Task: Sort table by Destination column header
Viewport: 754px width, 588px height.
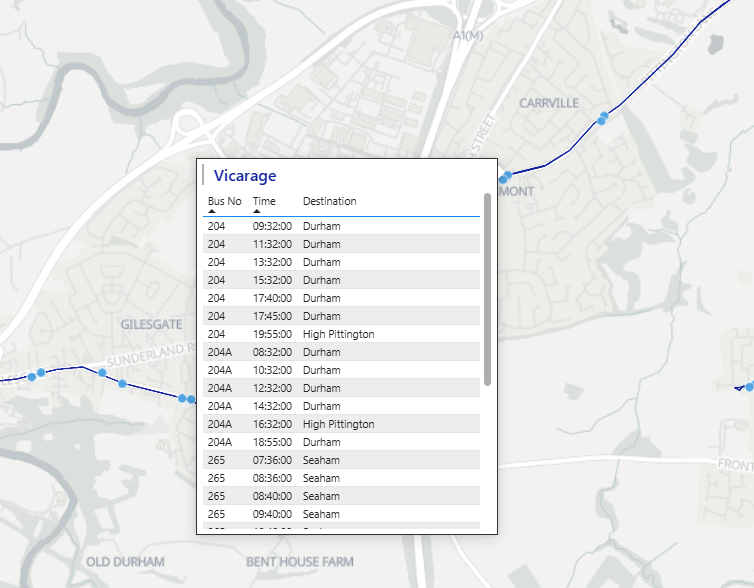Action: 329,201
